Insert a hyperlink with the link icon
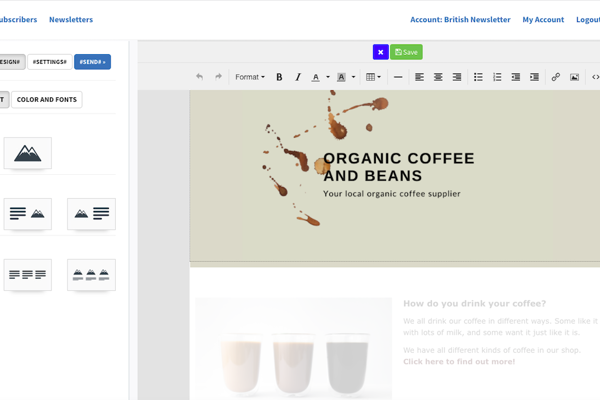 pos(556,77)
